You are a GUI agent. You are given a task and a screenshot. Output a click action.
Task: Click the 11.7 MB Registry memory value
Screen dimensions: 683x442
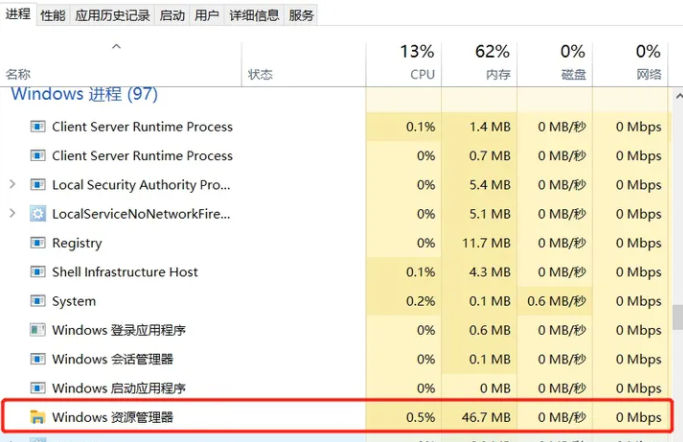click(486, 243)
